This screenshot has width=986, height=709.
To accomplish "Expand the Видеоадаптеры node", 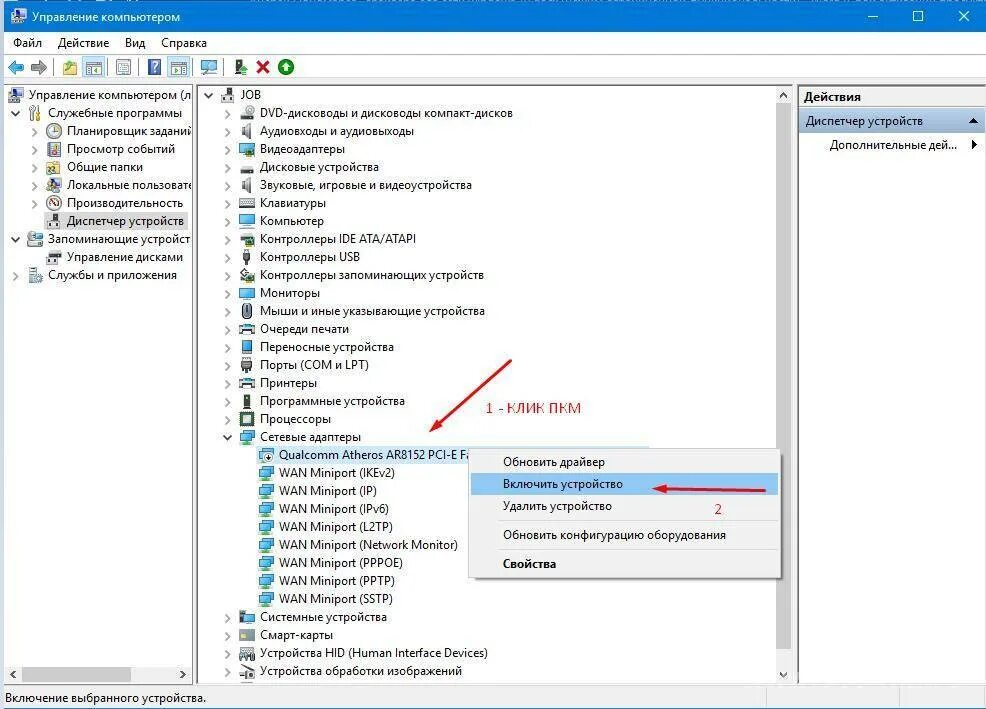I will (x=228, y=150).
